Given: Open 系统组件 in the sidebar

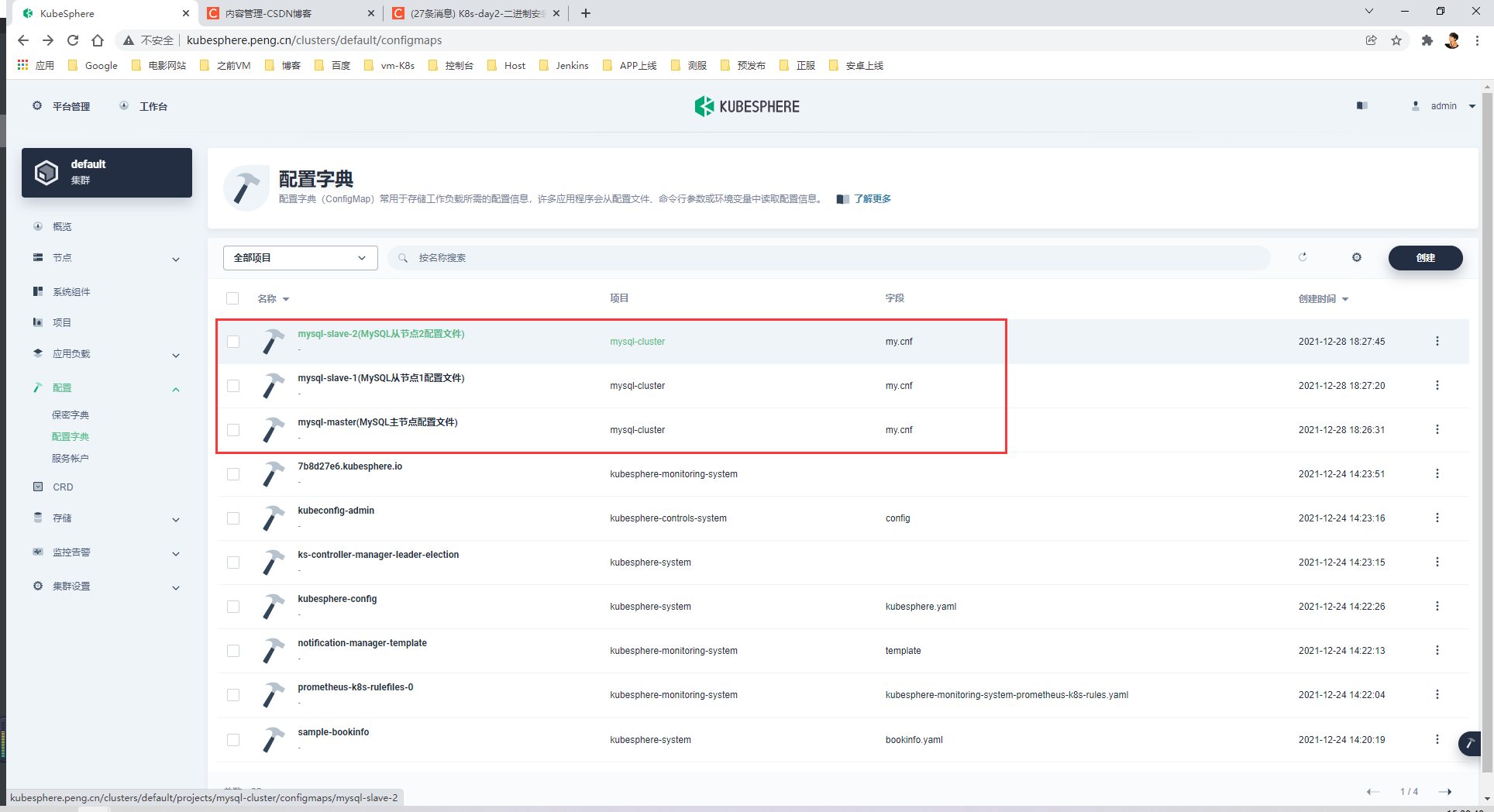Looking at the screenshot, I should (x=71, y=291).
